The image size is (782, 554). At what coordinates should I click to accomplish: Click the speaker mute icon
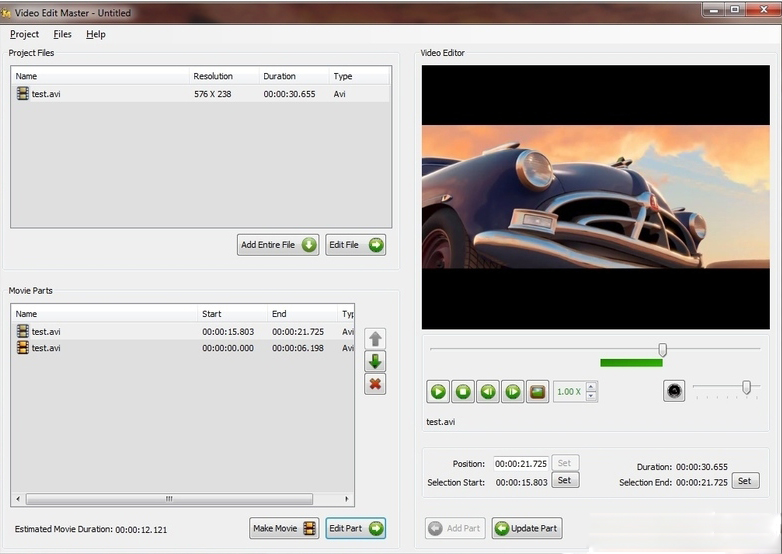[674, 390]
